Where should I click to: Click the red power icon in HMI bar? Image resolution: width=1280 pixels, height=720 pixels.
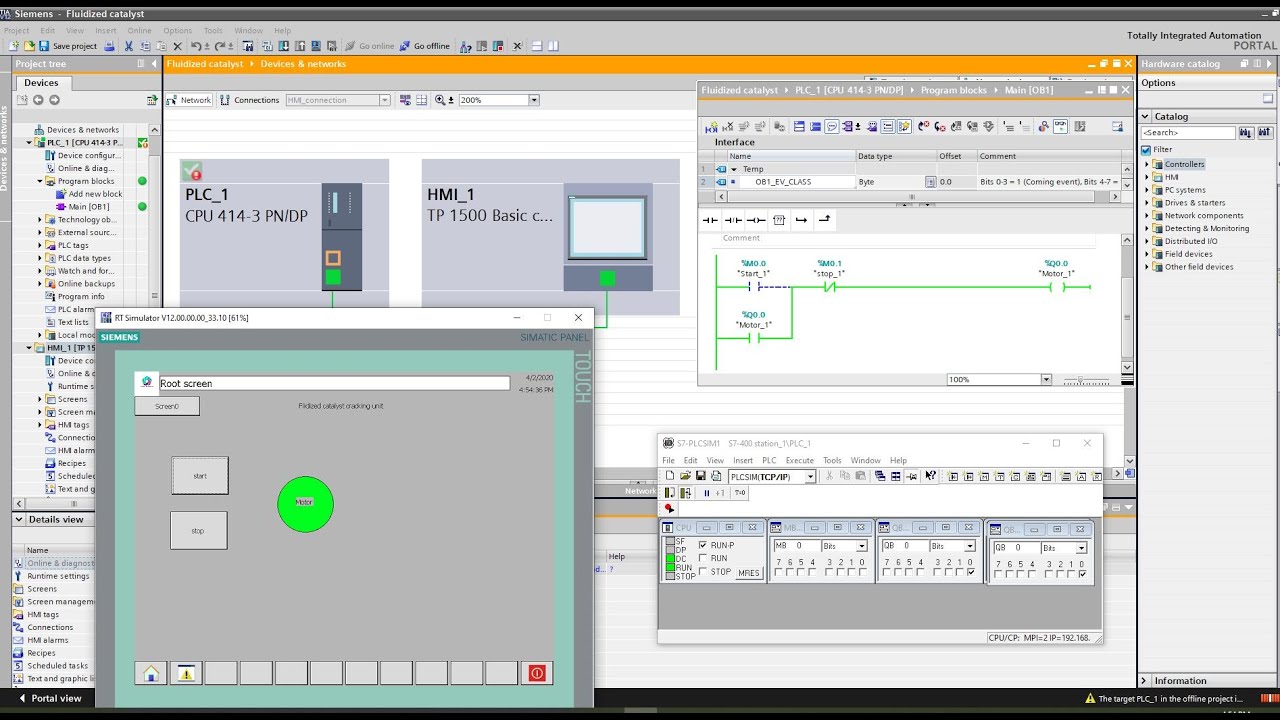[x=537, y=673]
